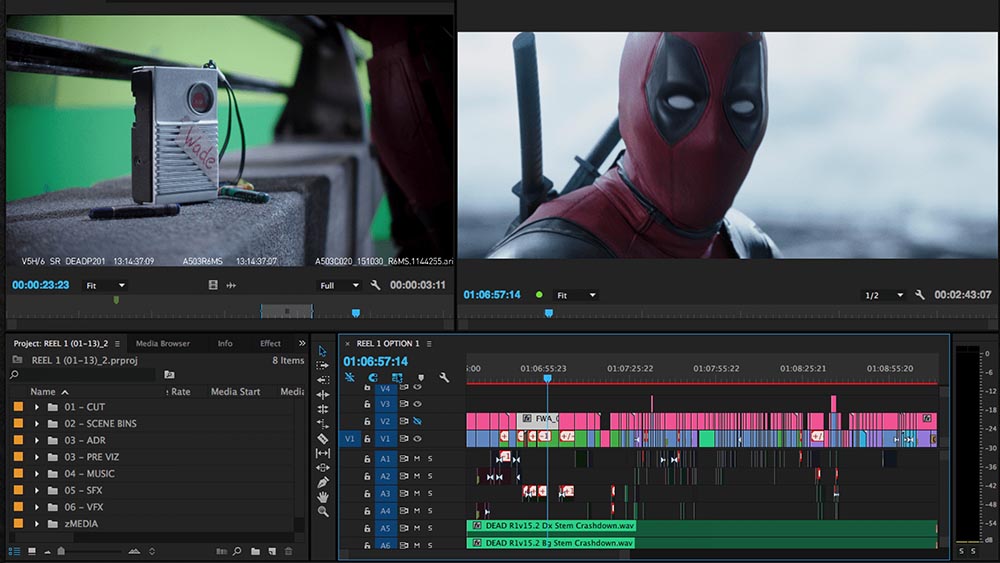This screenshot has width=1000, height=563.
Task: Toggle lock on track V3
Action: (x=368, y=404)
